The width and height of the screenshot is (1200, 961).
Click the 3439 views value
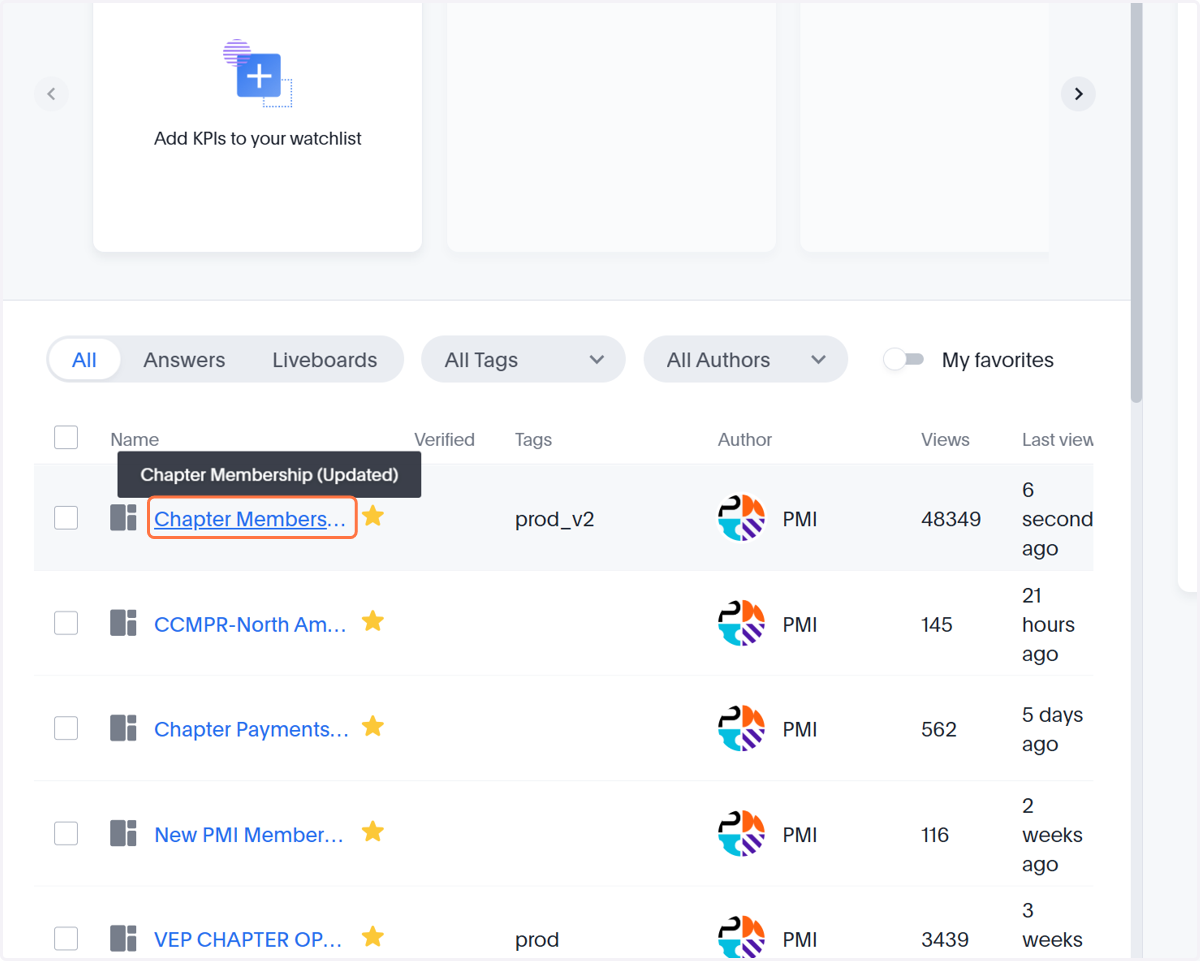pyautogui.click(x=945, y=939)
